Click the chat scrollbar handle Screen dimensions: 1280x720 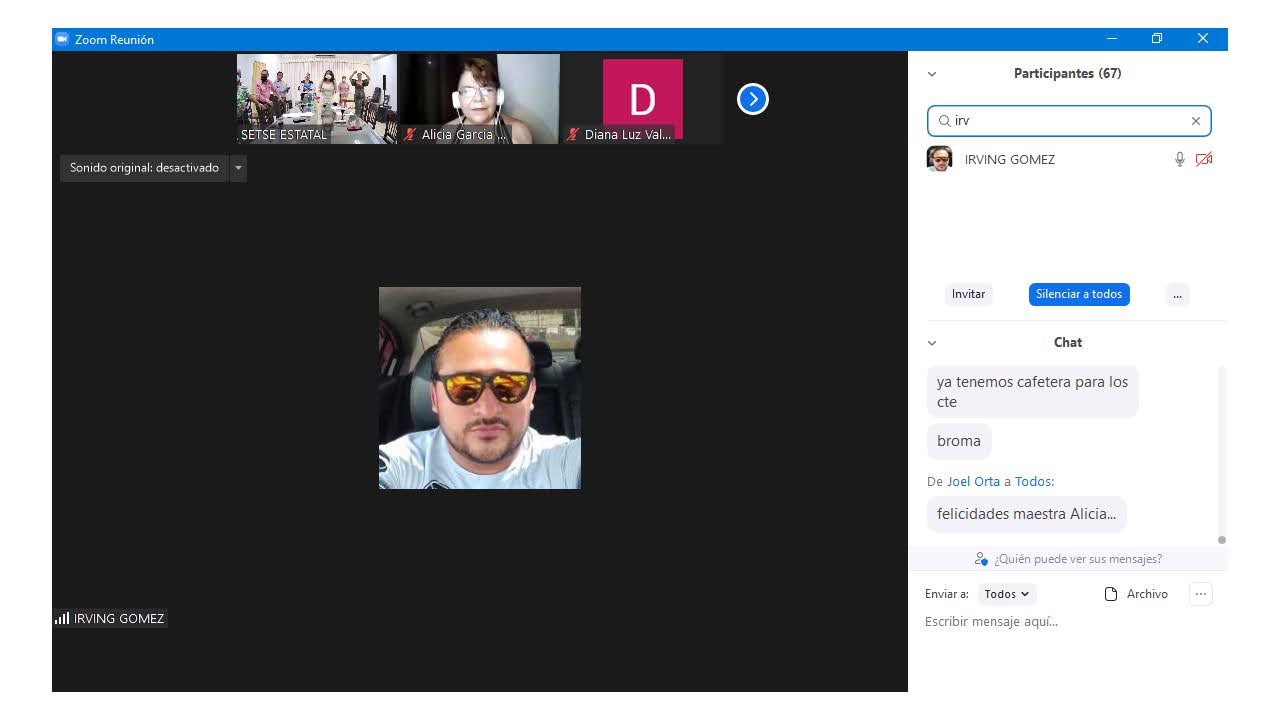(1221, 540)
